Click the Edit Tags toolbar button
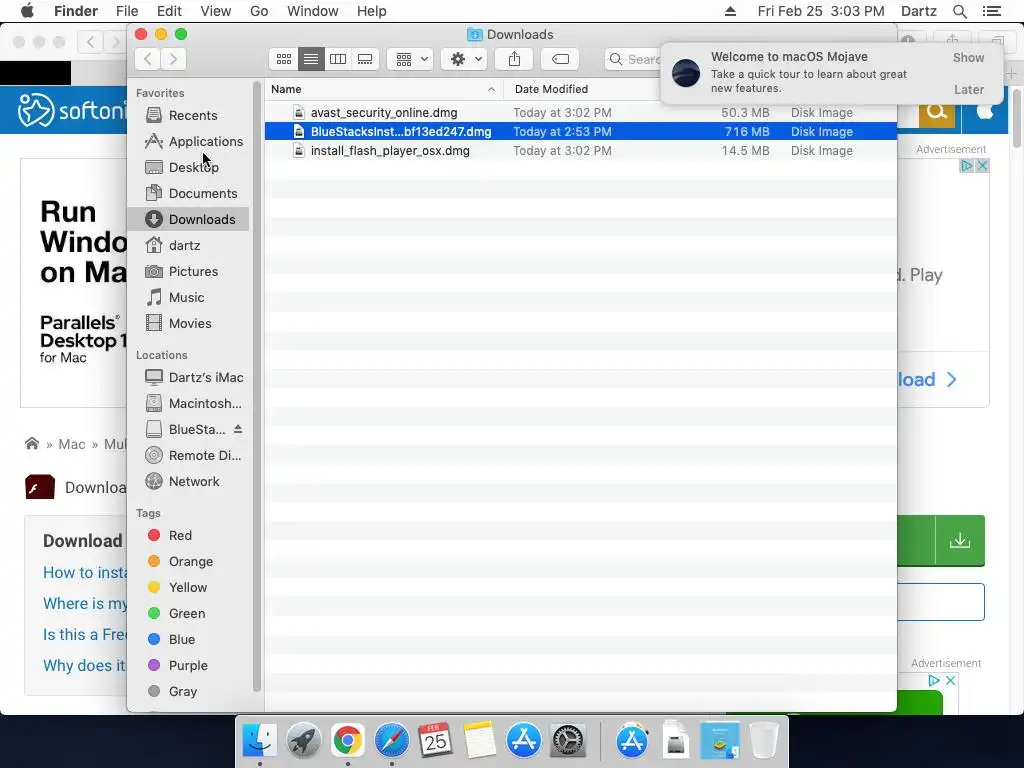The height and width of the screenshot is (768, 1024). pos(560,59)
